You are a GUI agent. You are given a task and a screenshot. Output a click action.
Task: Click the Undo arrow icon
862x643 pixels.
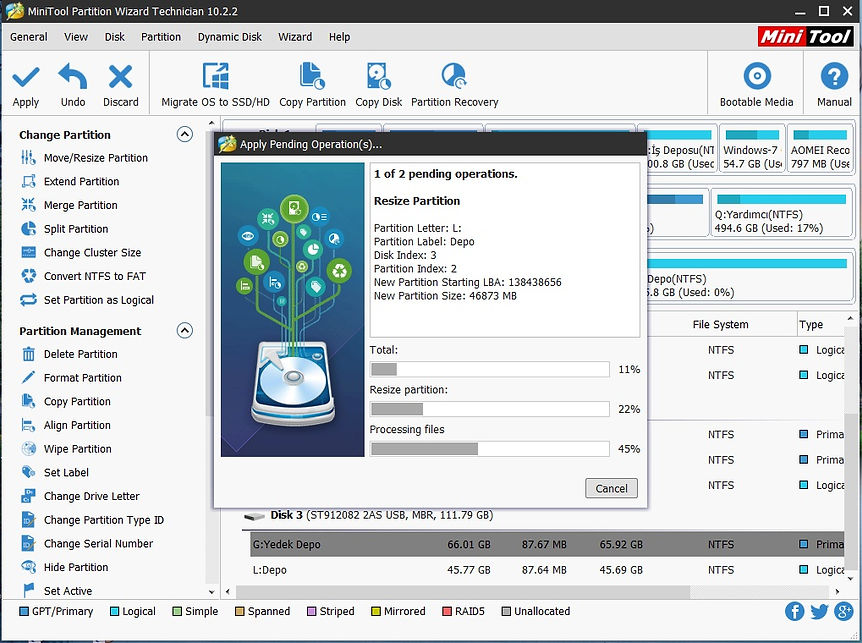[x=73, y=76]
